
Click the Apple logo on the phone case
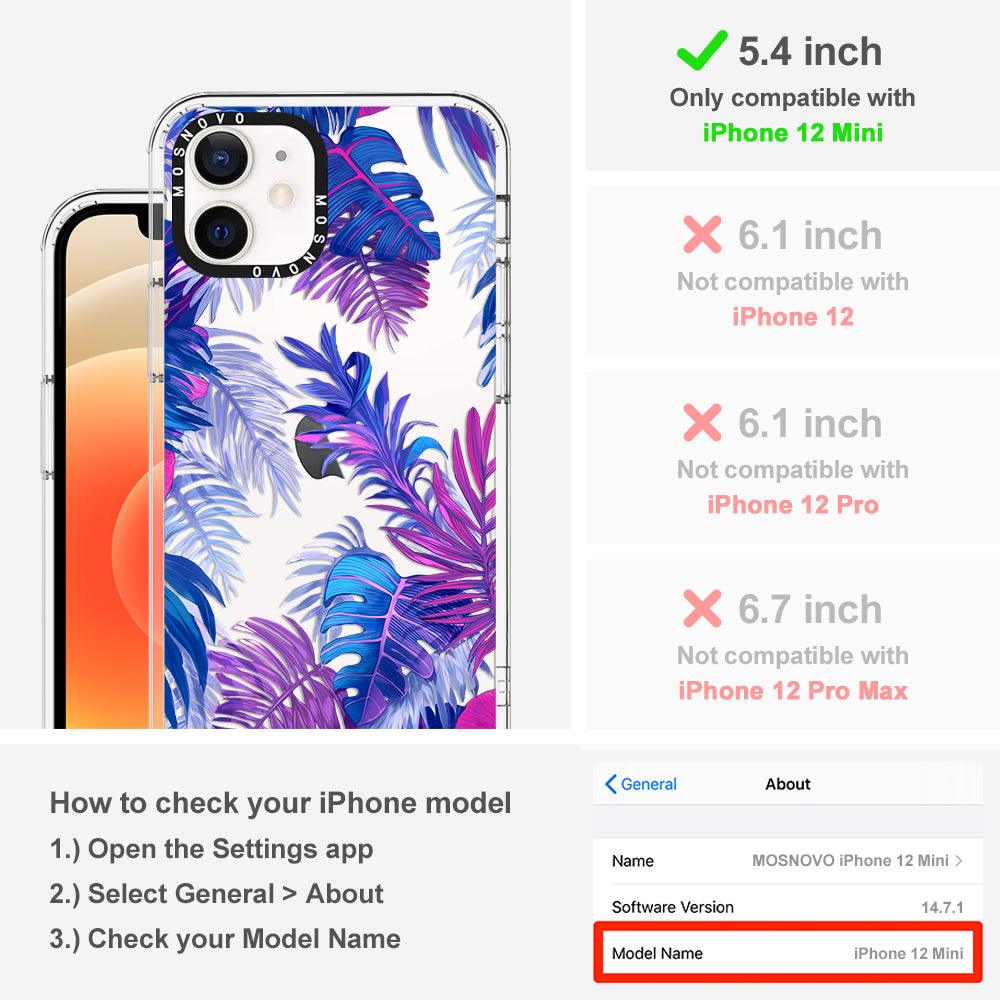(317, 448)
